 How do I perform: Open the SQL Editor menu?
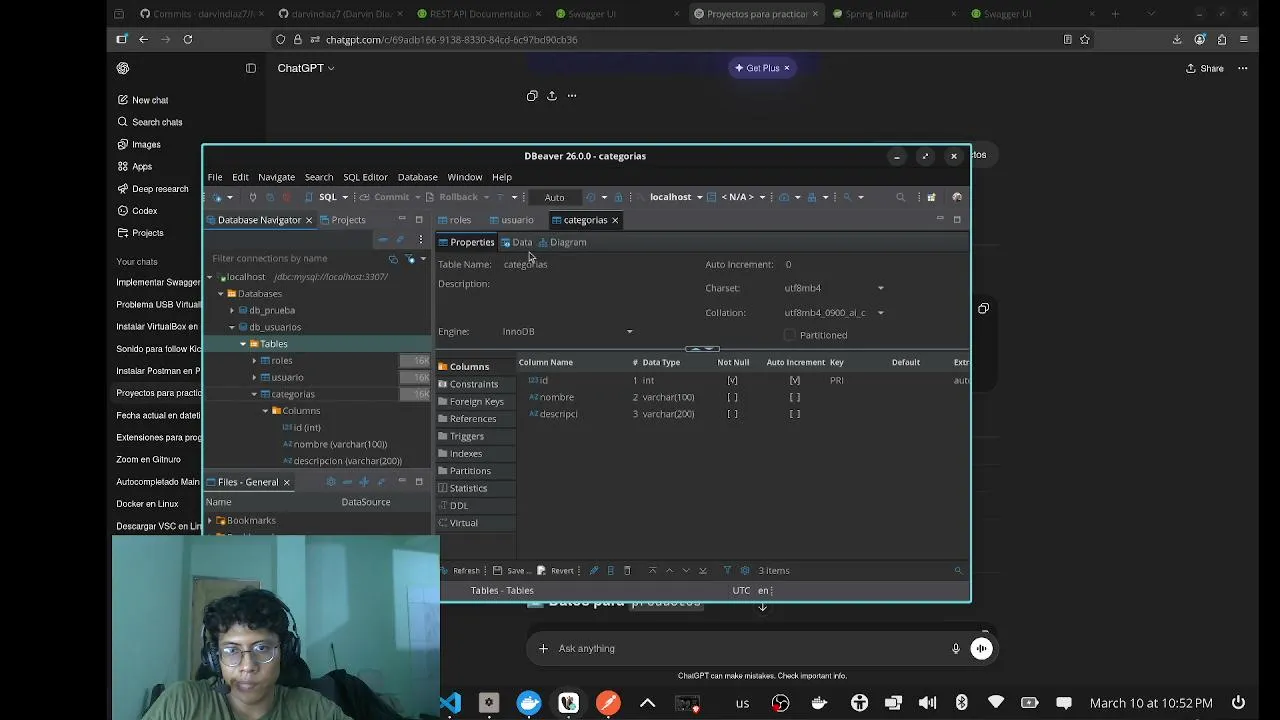click(365, 177)
